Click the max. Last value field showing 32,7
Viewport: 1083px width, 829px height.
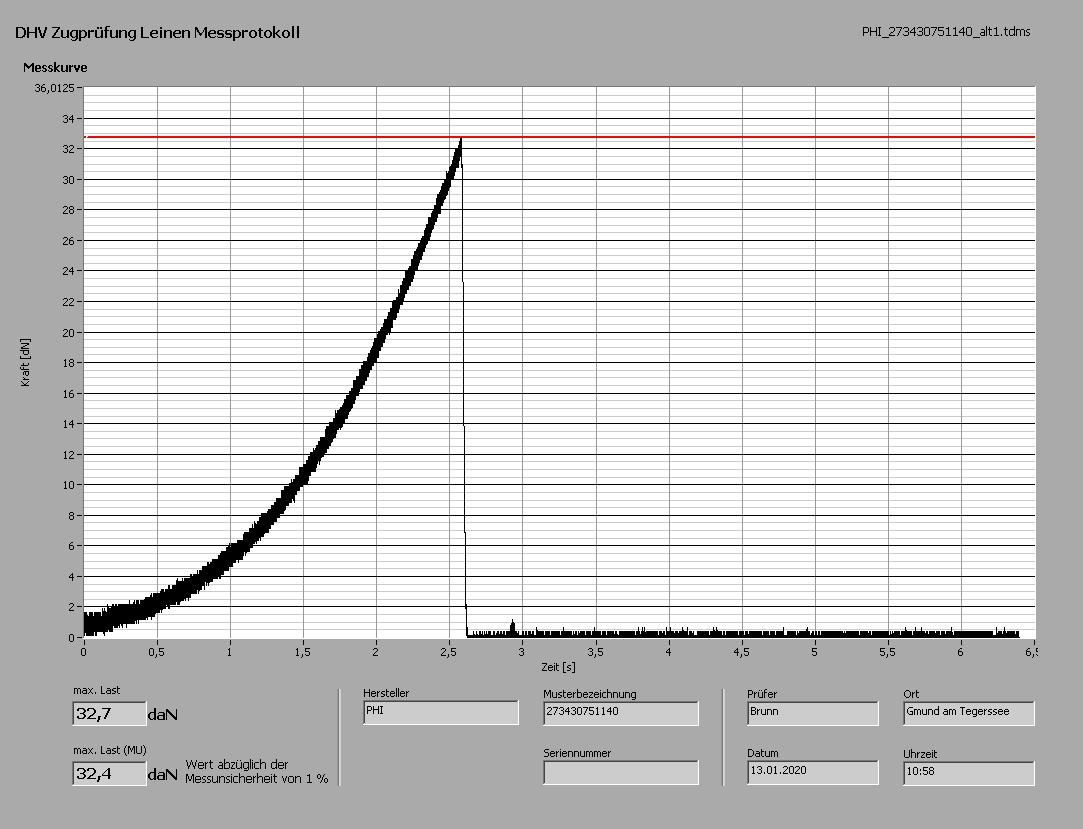click(x=109, y=713)
